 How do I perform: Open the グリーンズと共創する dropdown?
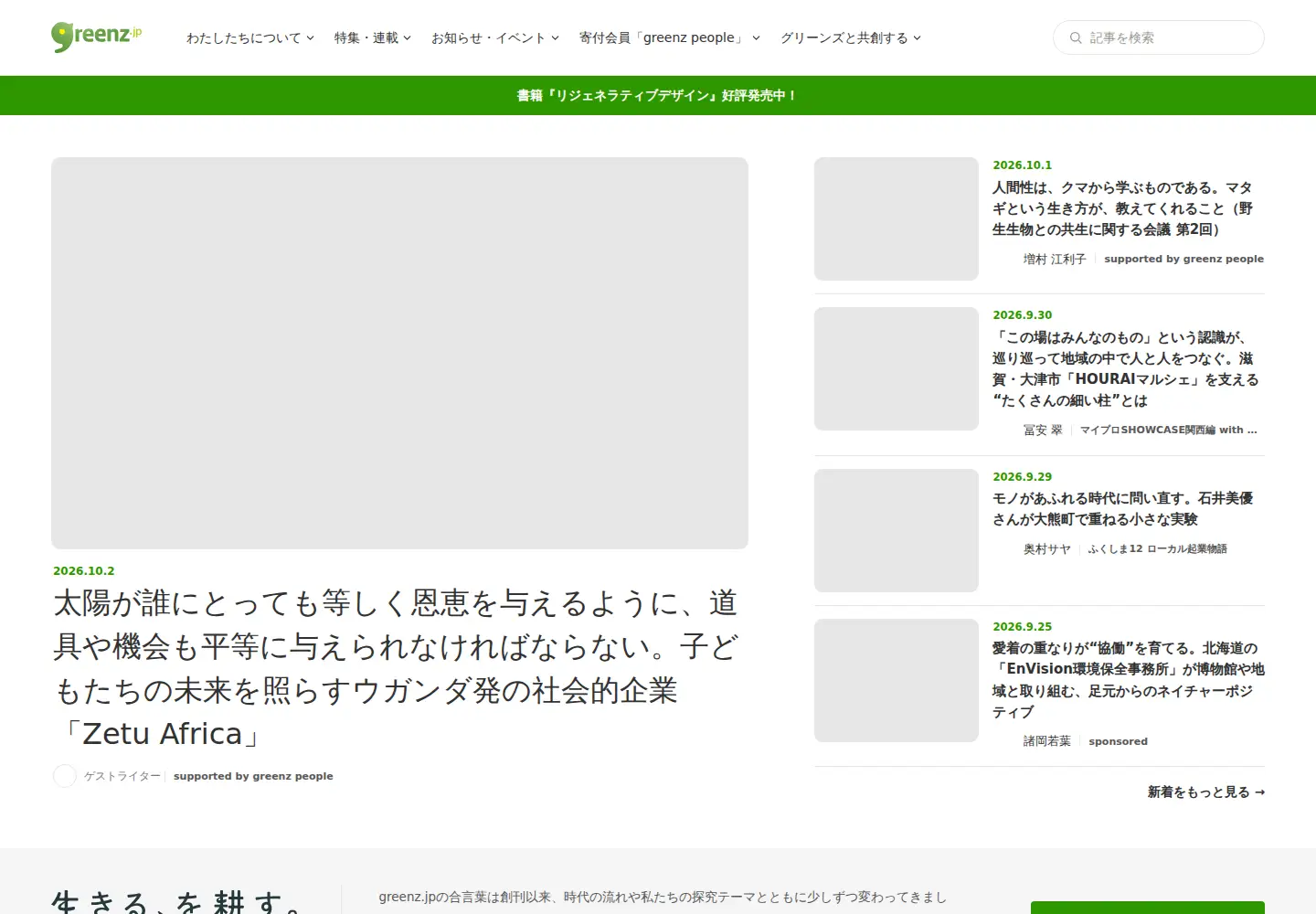850,37
